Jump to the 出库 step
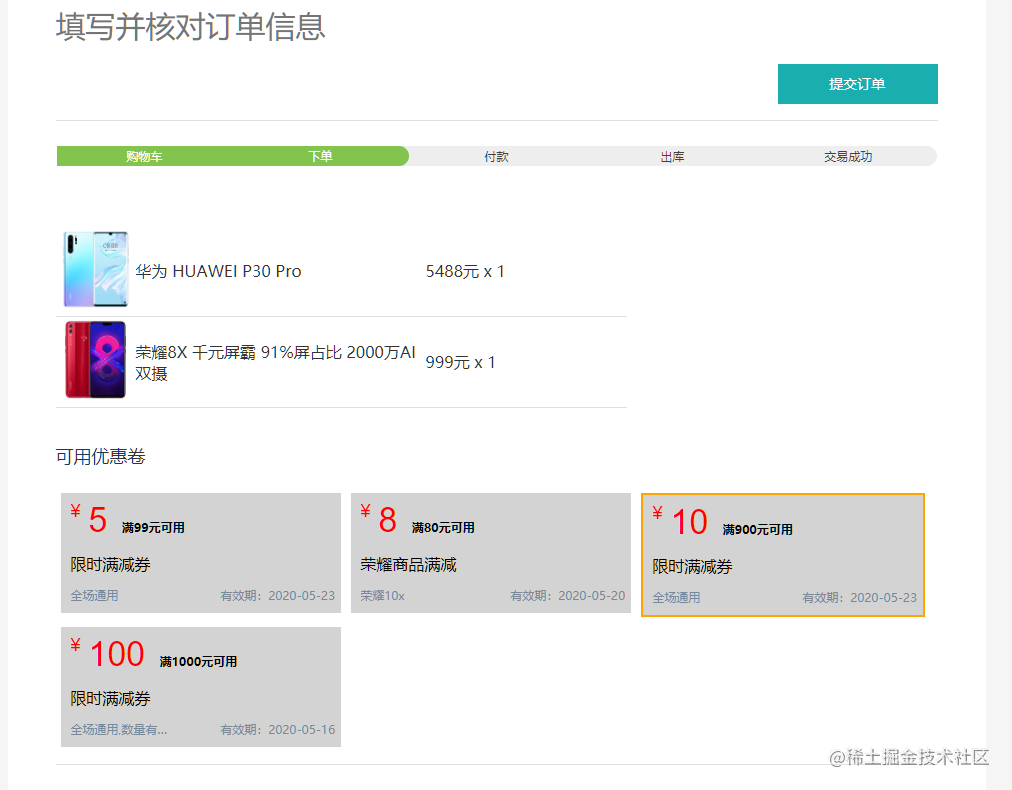The height and width of the screenshot is (790, 1012). coord(672,157)
